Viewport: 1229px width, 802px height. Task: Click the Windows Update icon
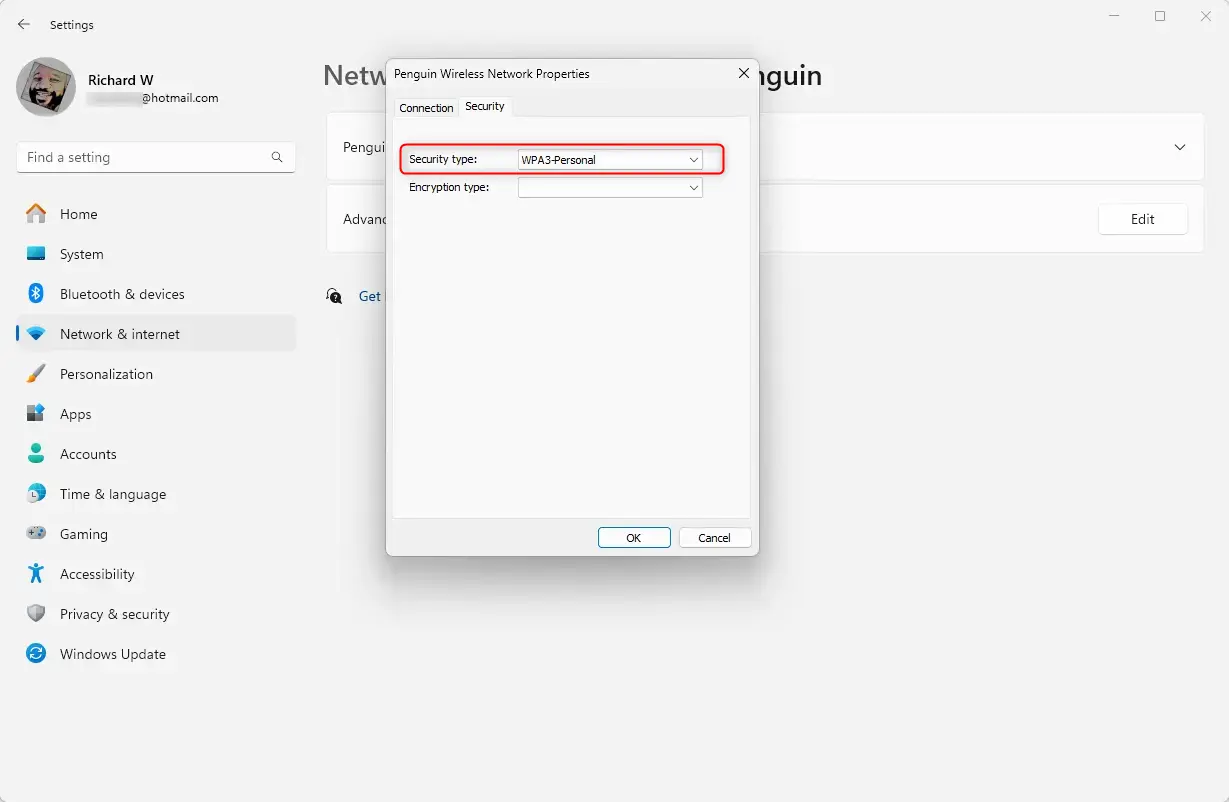(x=36, y=654)
